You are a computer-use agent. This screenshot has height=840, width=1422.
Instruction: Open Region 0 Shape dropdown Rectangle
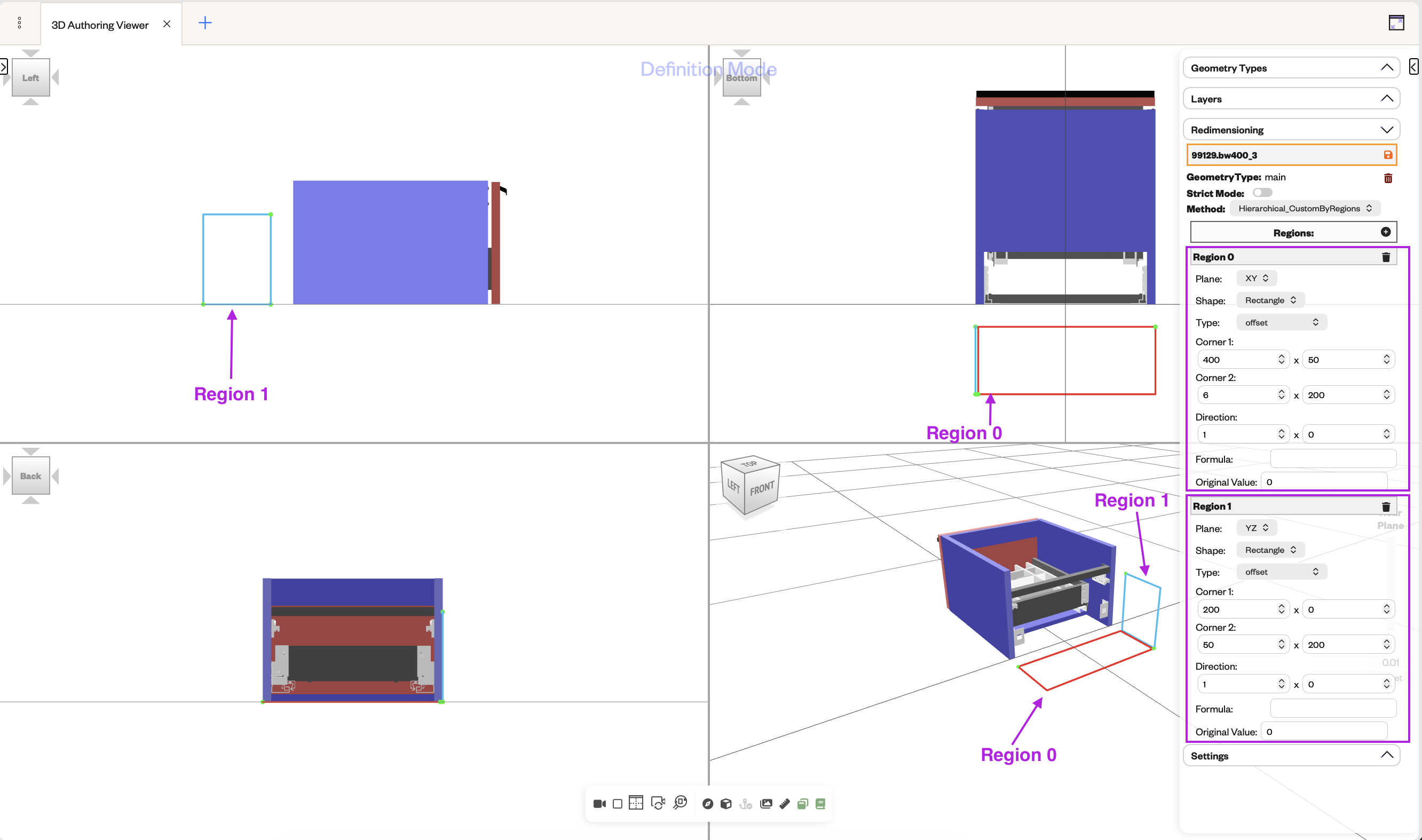point(1270,300)
